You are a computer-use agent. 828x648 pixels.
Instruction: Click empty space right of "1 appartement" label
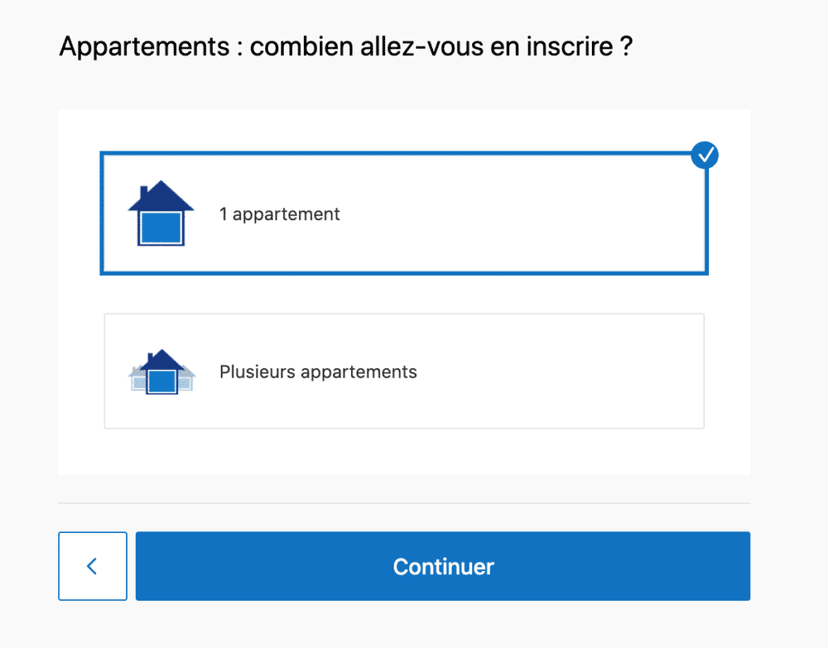point(520,214)
